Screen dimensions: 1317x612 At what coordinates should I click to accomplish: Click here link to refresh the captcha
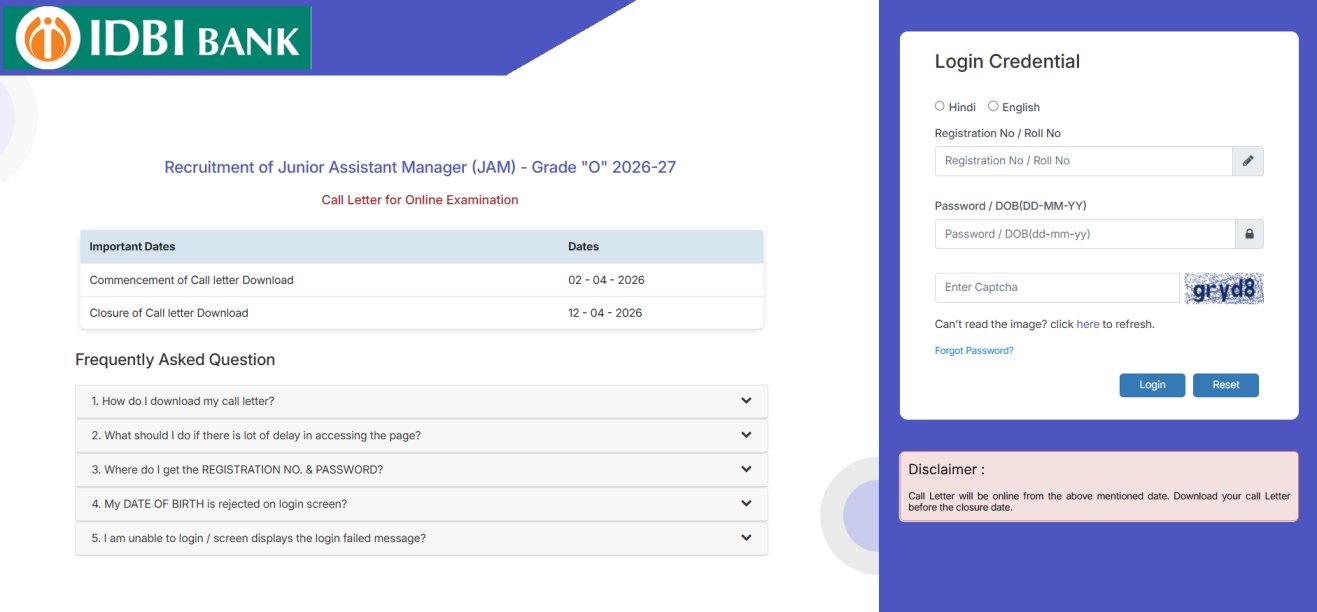(1087, 323)
